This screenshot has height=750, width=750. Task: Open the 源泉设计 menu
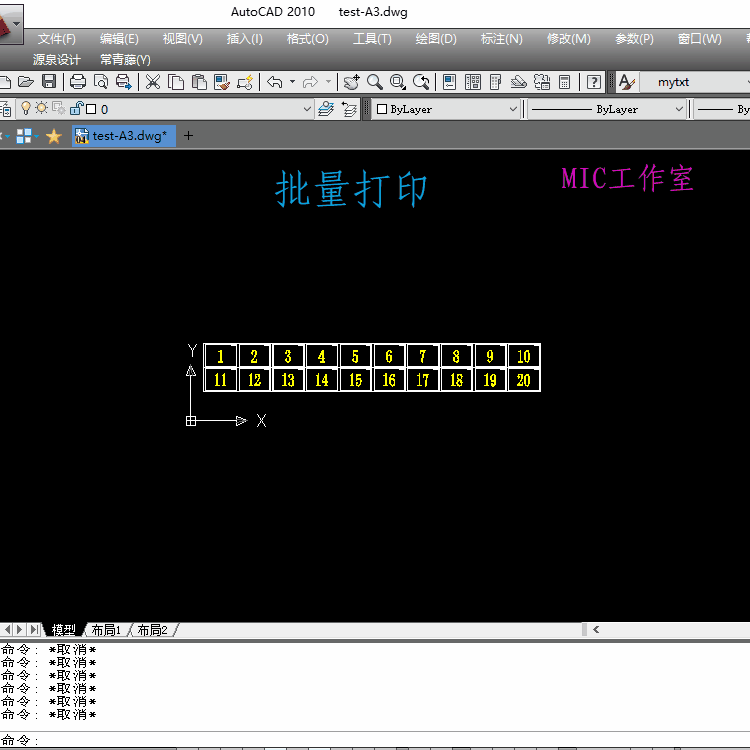point(56,60)
